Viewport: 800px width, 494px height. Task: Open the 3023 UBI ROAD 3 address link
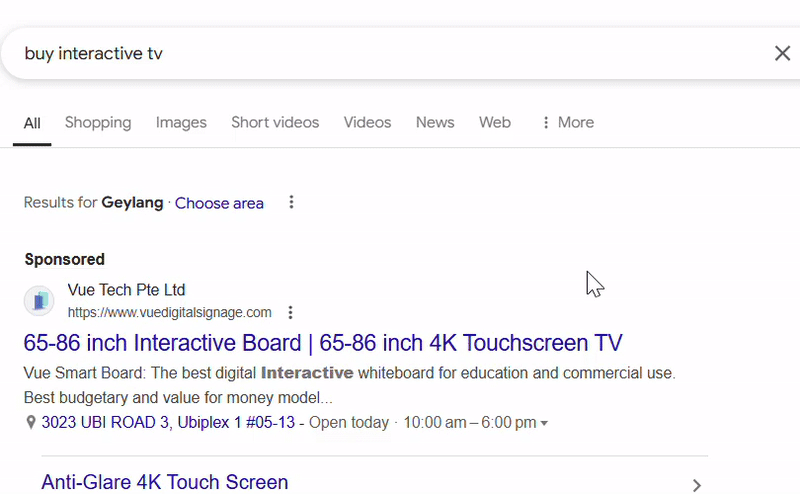click(x=168, y=423)
